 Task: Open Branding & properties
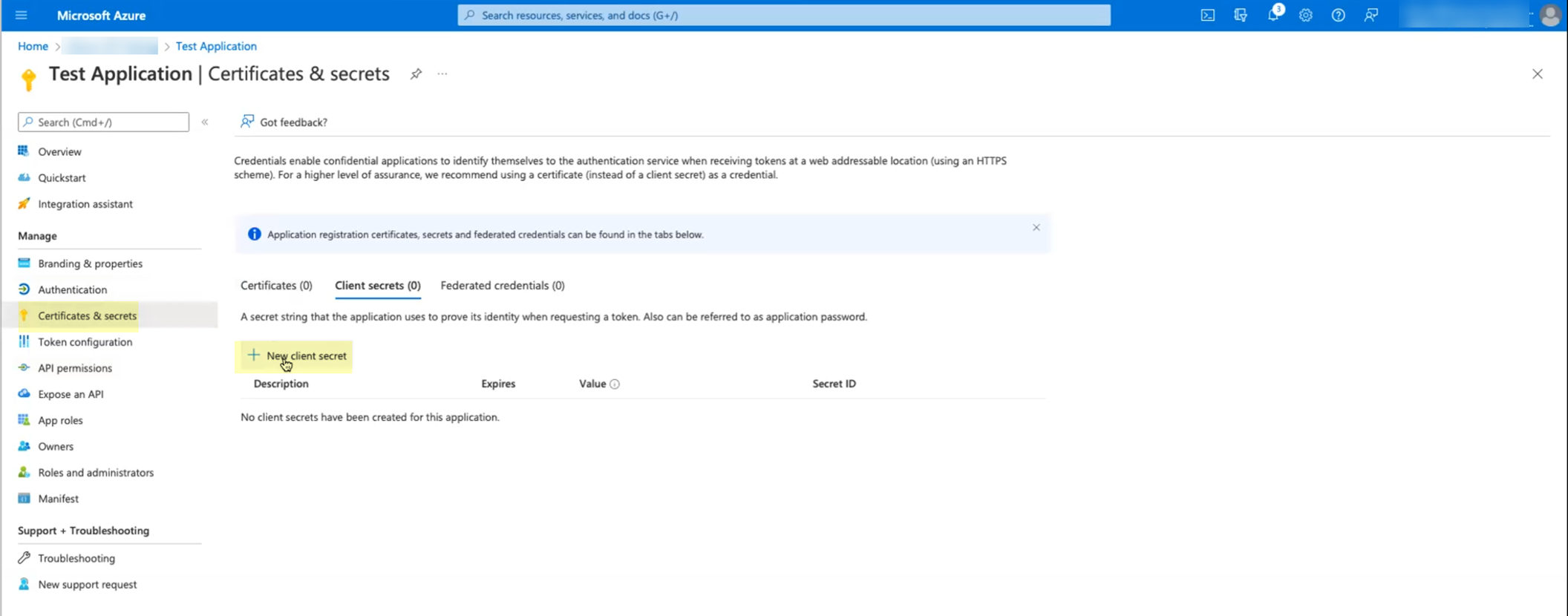coord(90,263)
